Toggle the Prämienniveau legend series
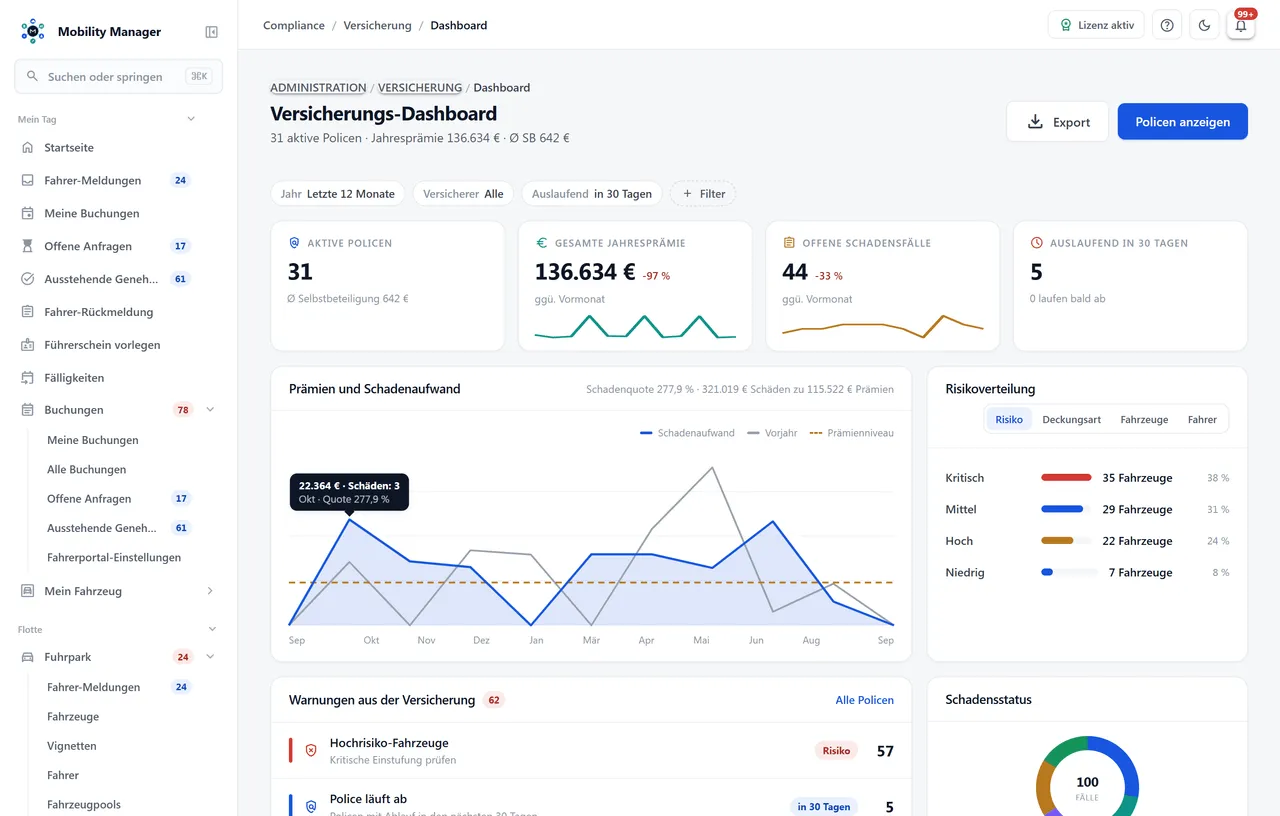 [851, 433]
